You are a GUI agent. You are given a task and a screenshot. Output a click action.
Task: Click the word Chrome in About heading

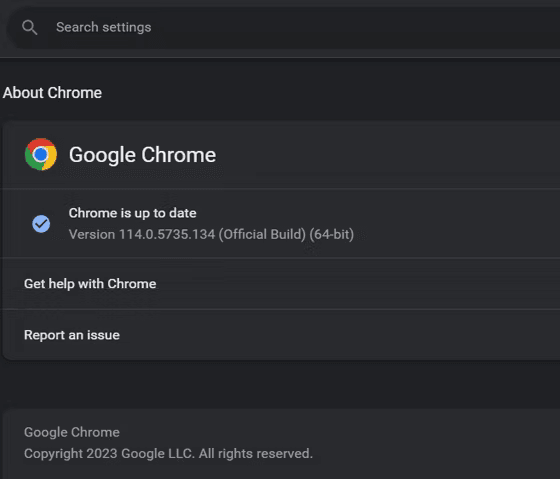(75, 93)
